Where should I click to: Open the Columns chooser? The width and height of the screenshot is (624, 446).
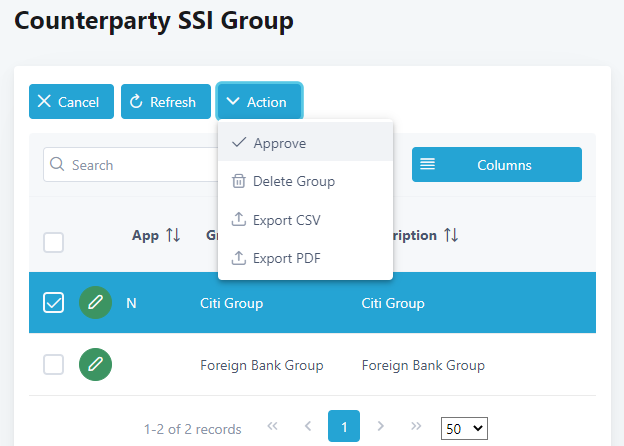(496, 165)
